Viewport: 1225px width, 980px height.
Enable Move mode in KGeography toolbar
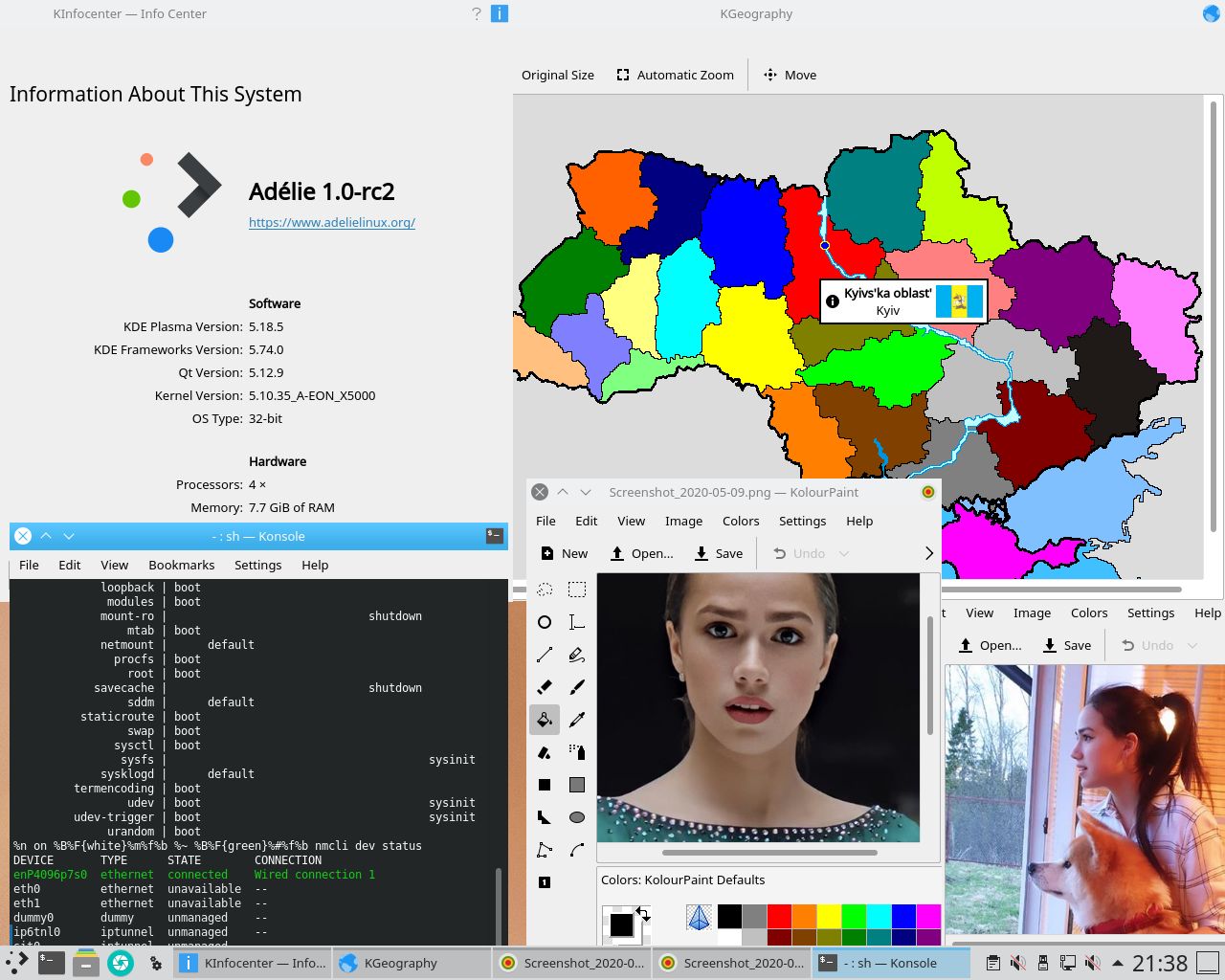pyautogui.click(x=790, y=75)
